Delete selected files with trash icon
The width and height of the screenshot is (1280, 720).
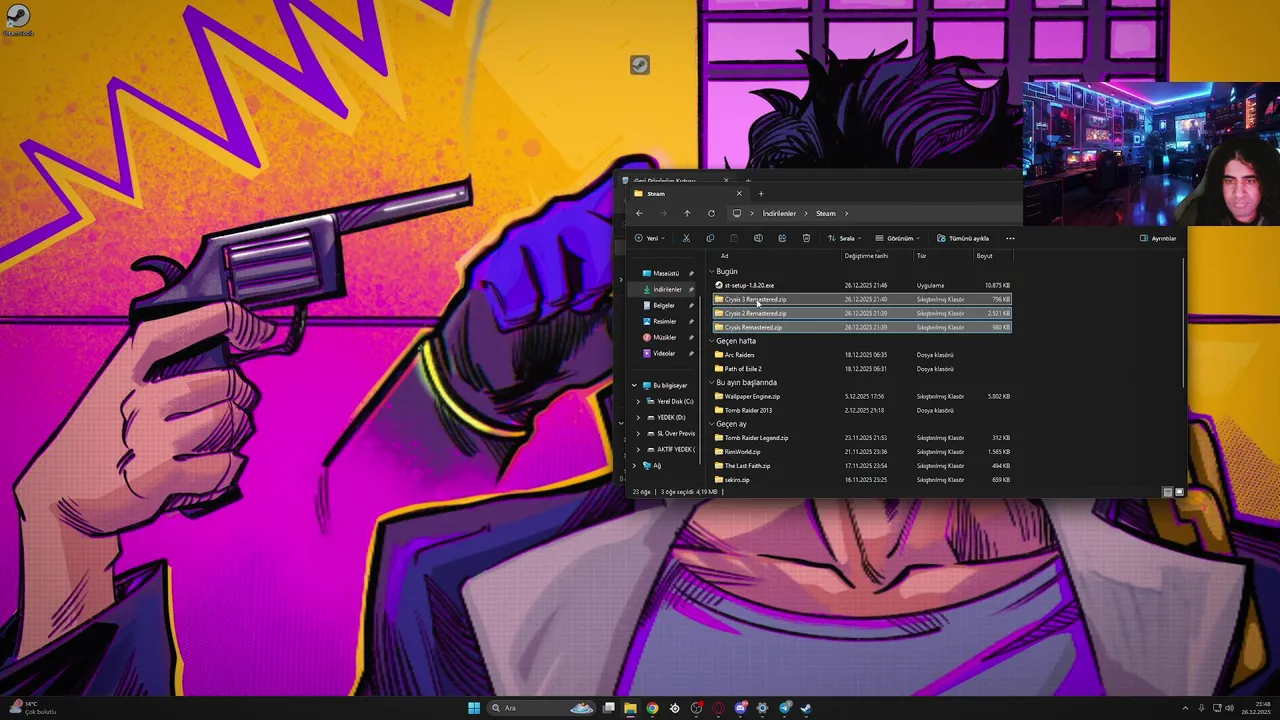806,238
